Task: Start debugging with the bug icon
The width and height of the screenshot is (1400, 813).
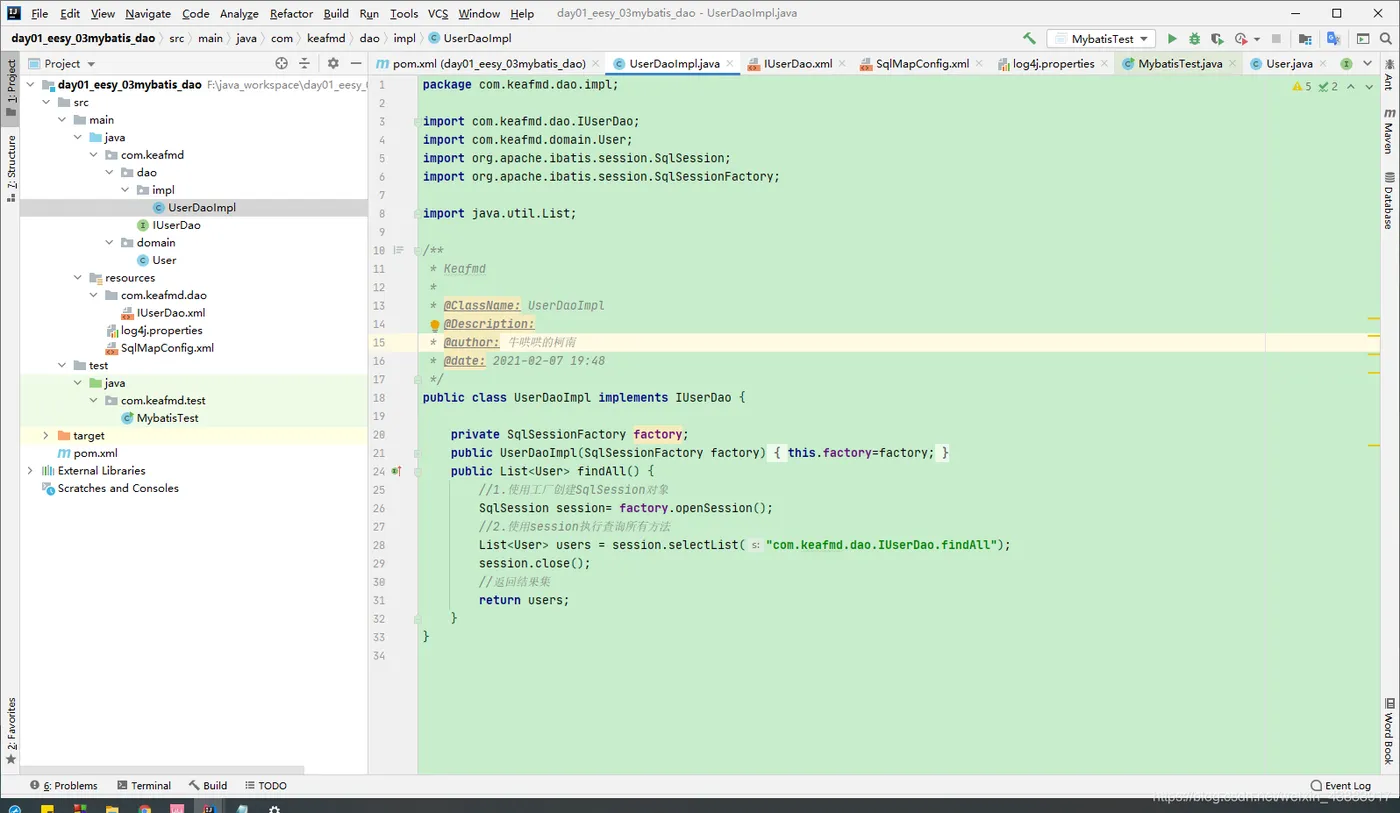Action: pyautogui.click(x=1194, y=39)
